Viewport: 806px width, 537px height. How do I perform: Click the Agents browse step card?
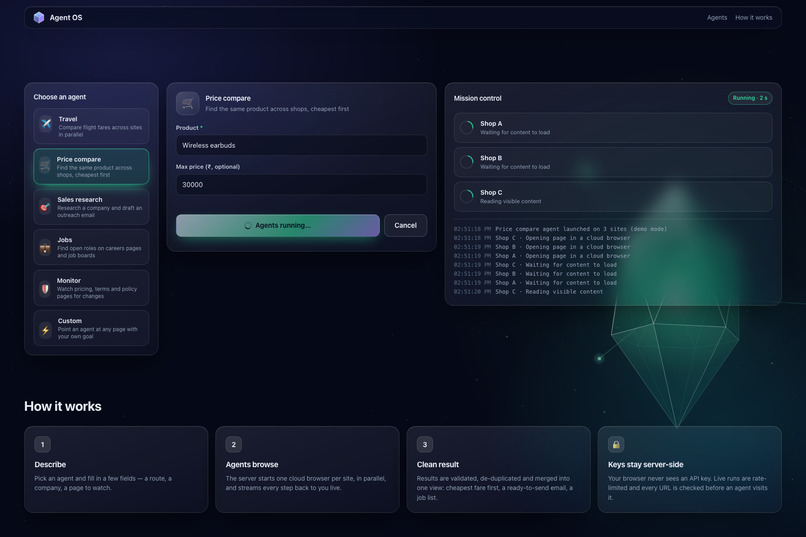[x=307, y=469]
